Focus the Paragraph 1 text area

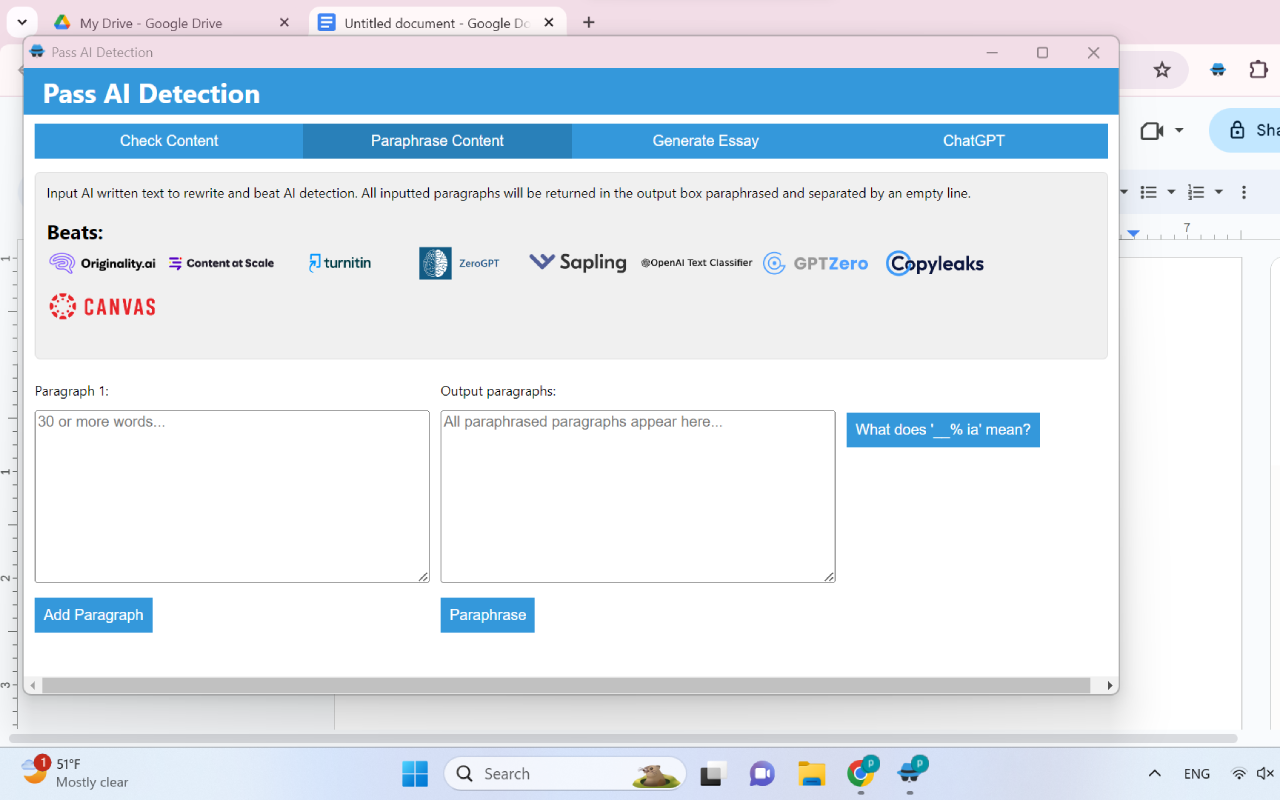point(232,496)
